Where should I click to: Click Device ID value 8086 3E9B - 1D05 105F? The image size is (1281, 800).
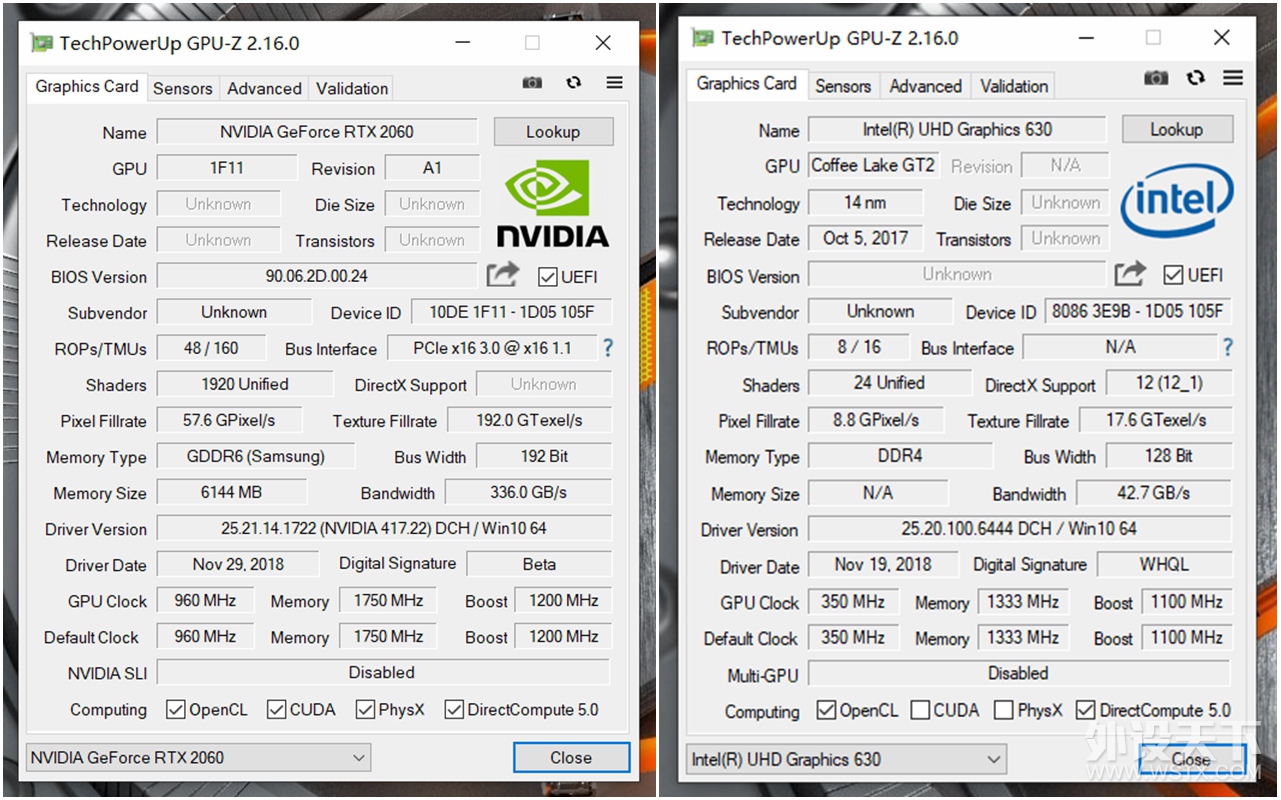coord(1138,311)
